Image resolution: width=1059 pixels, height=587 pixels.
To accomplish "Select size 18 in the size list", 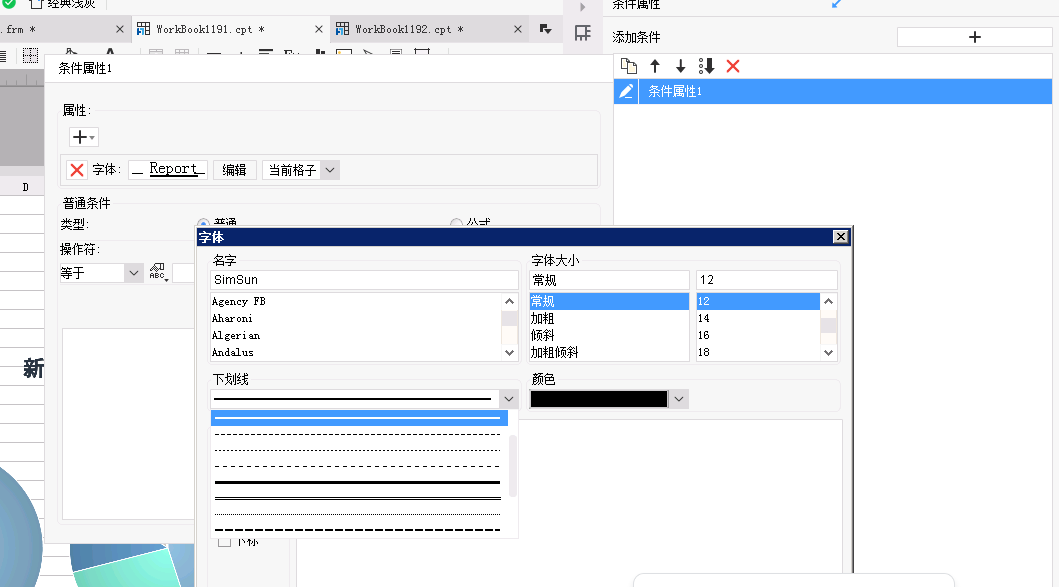I will click(758, 352).
